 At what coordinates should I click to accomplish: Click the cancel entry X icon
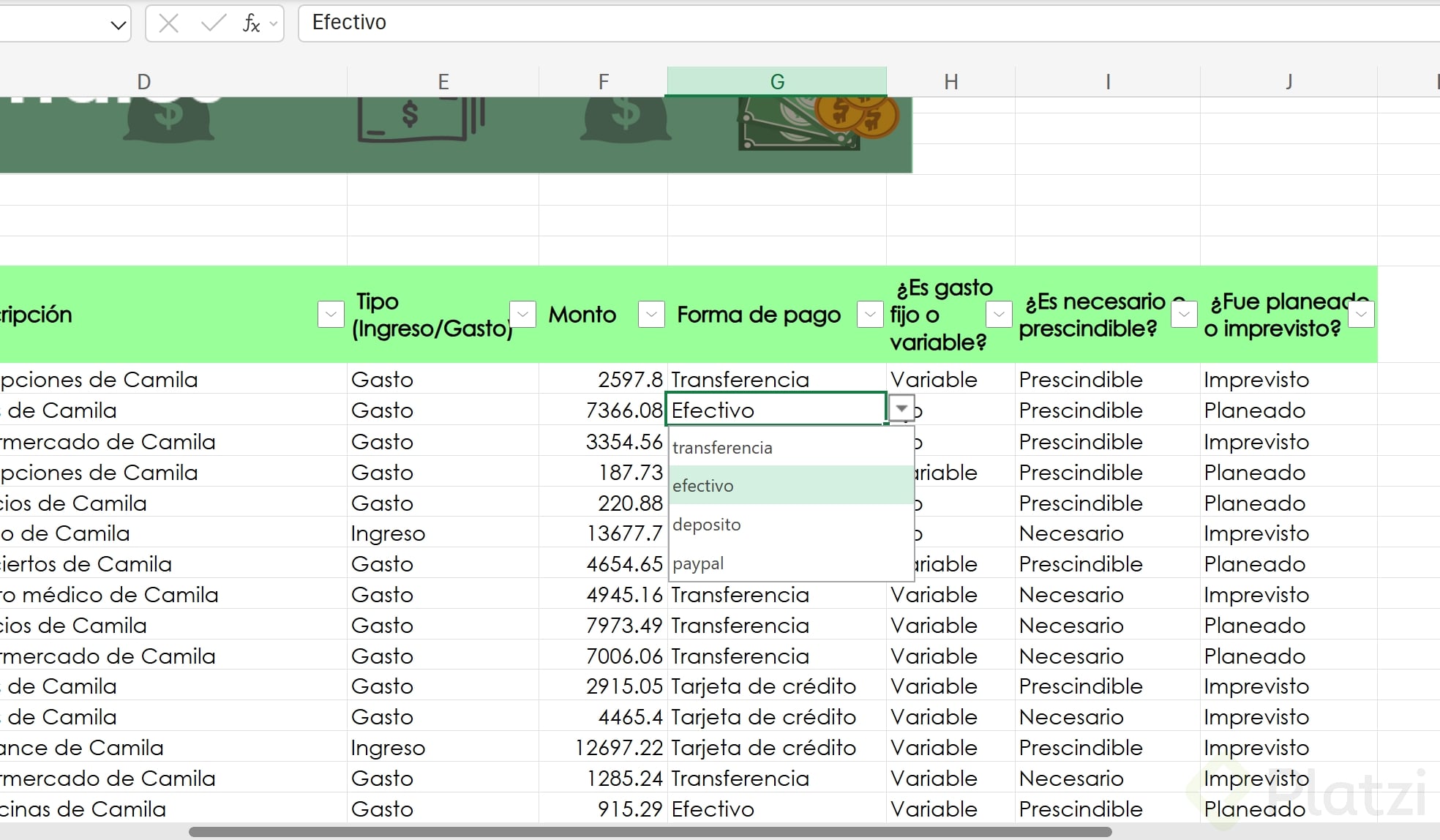[168, 23]
